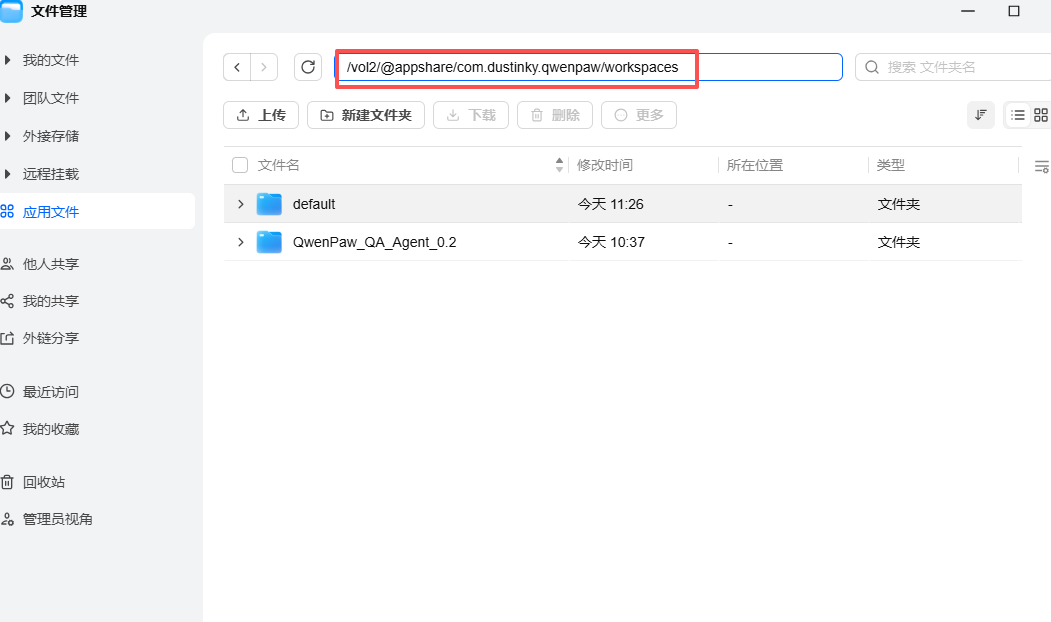Click the path address field

pos(588,67)
